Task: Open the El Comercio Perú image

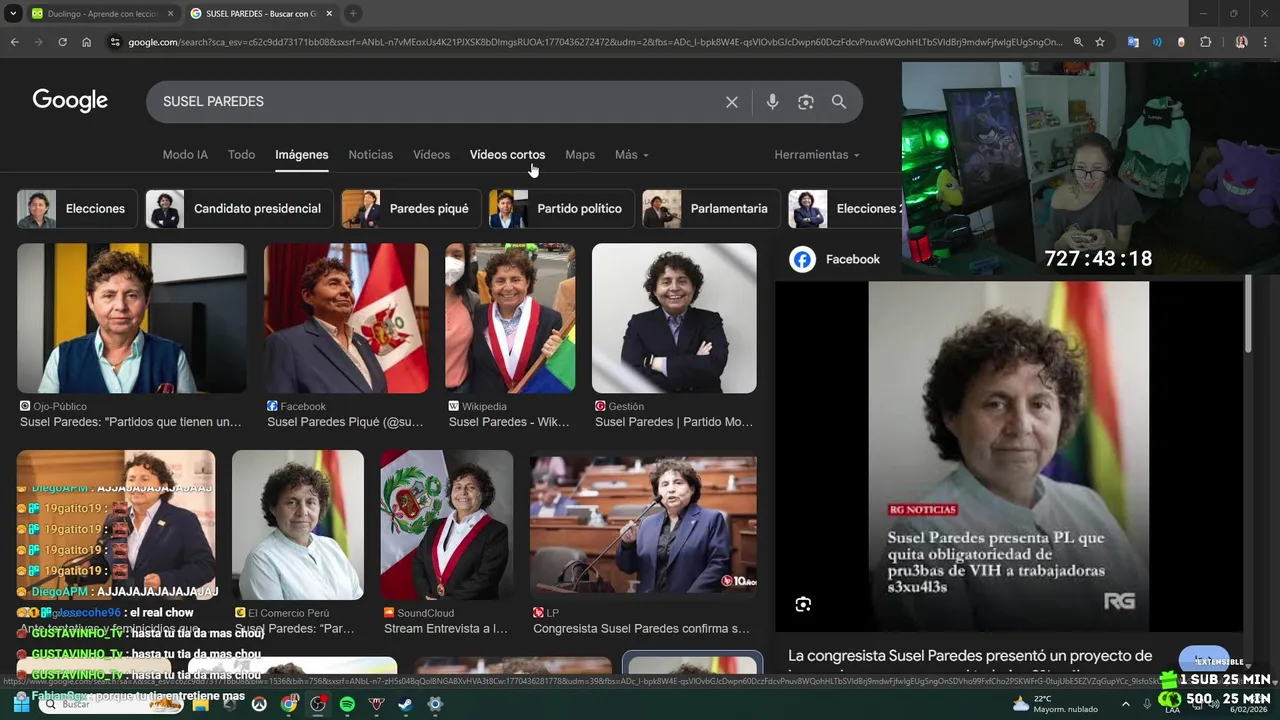Action: [x=298, y=525]
